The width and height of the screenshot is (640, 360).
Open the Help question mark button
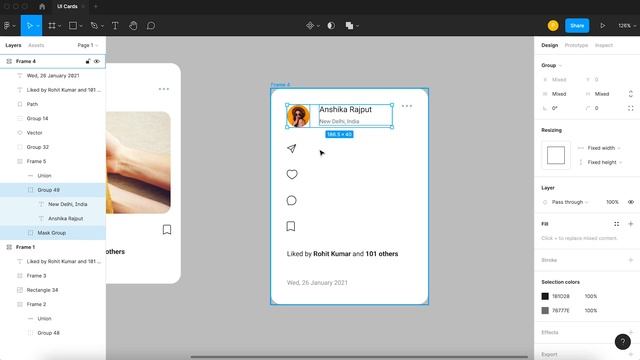coord(622,342)
